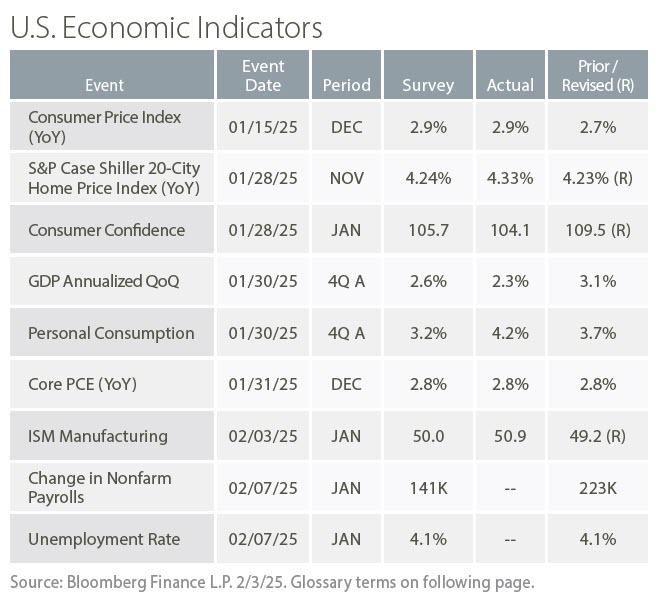Select the Consumer Price Index (YoY) row label
This screenshot has height=601, width=658.
[x=104, y=127]
